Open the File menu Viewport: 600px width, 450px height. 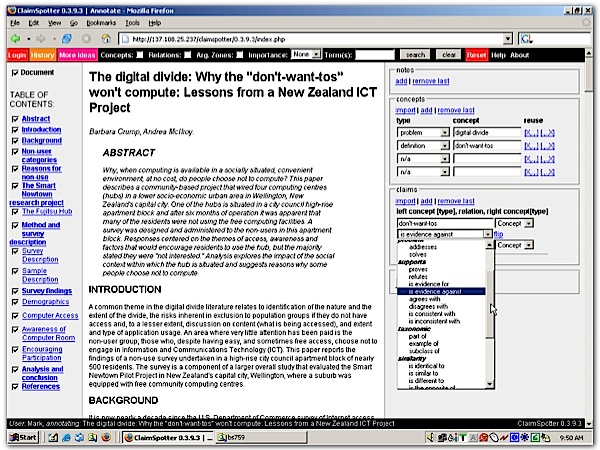click(x=15, y=23)
